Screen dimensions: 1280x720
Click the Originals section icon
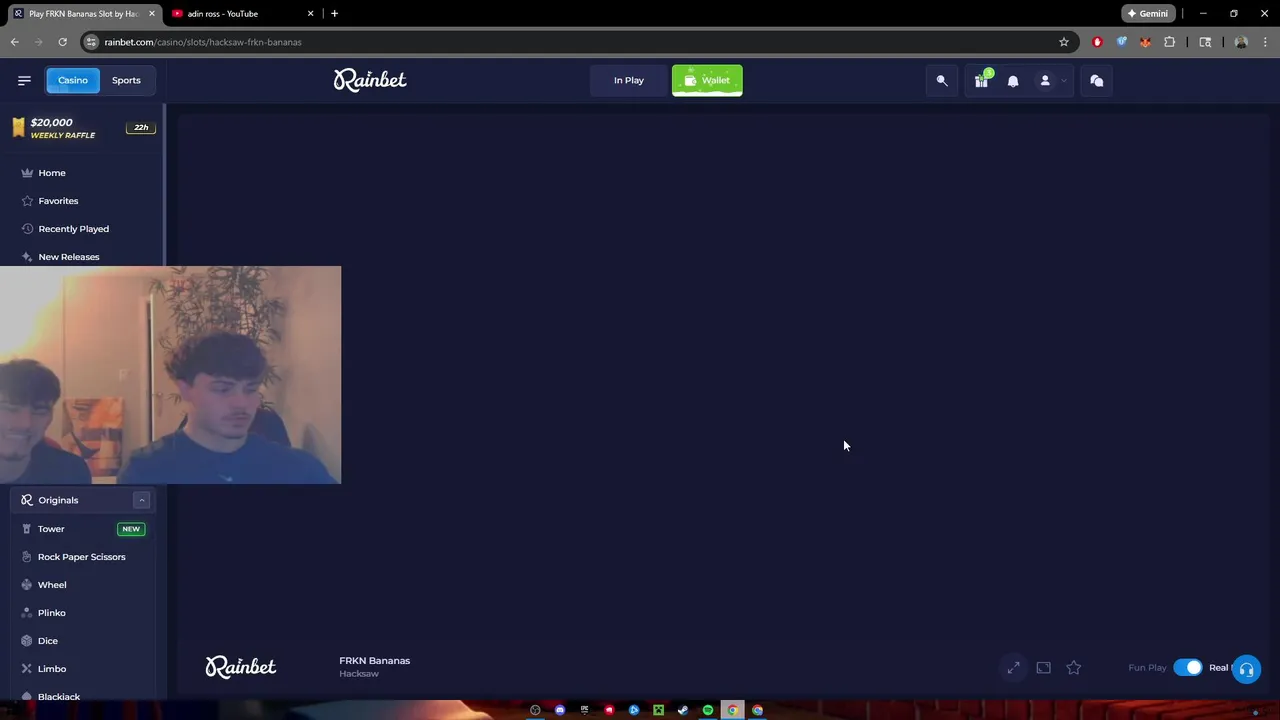27,500
